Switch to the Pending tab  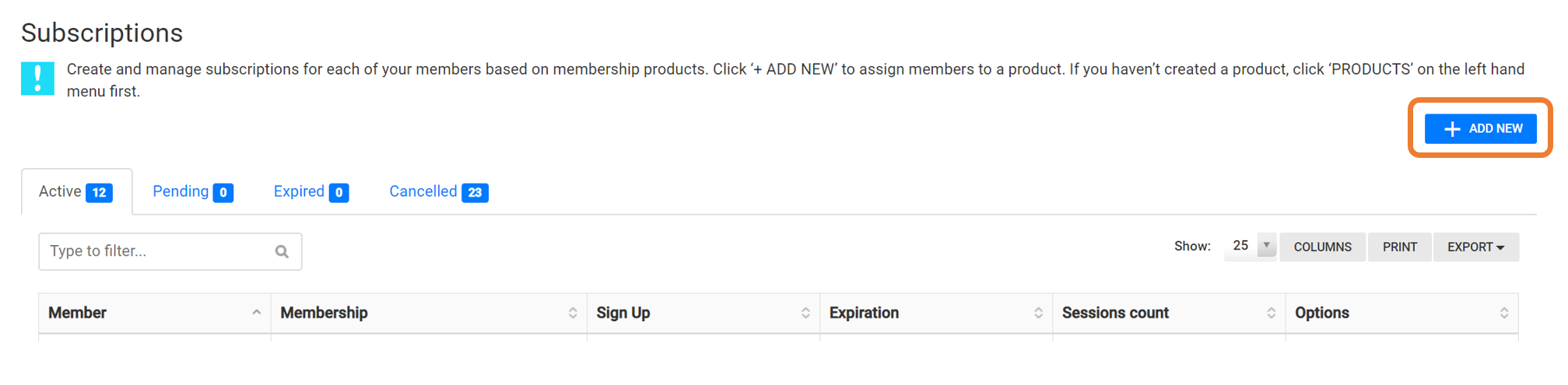pyautogui.click(x=192, y=191)
